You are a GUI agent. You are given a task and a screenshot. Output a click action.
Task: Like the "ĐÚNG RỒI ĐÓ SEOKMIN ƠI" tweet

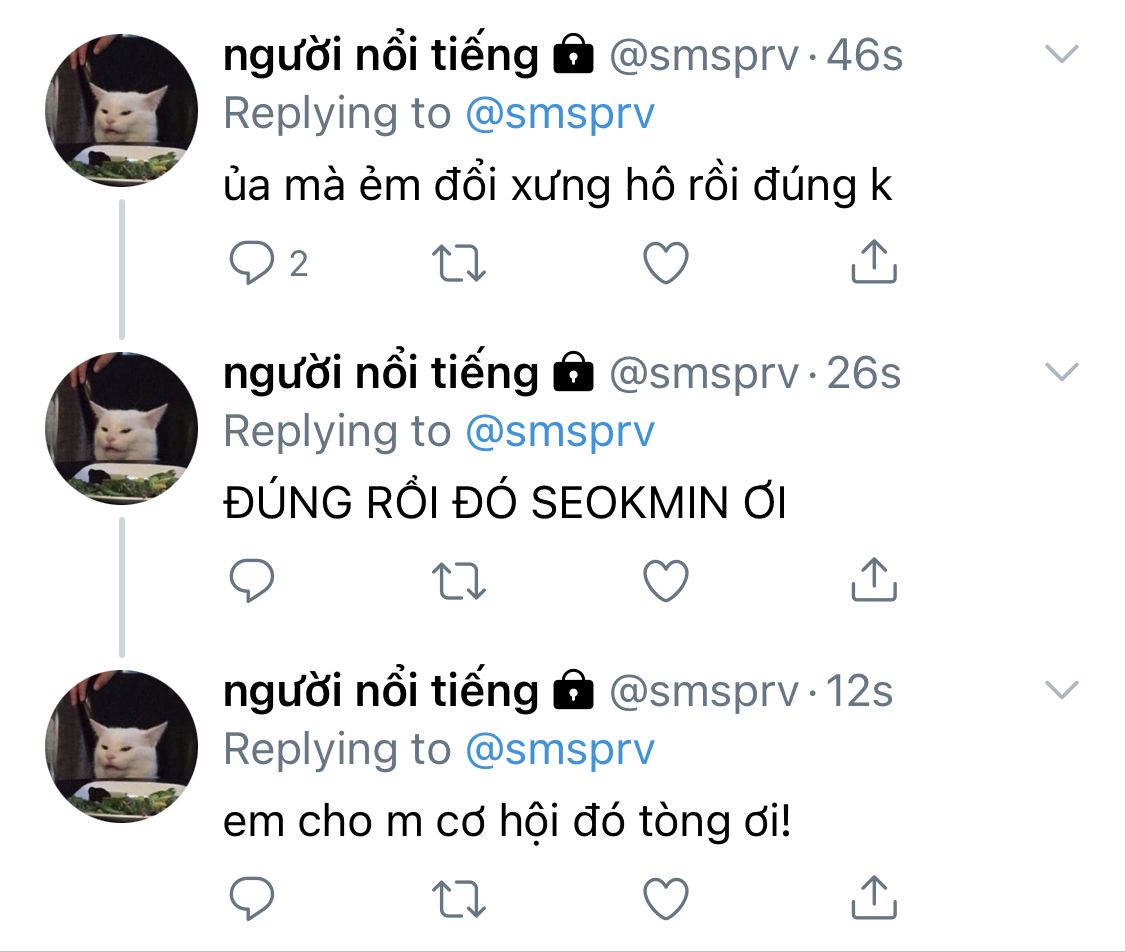click(x=665, y=581)
